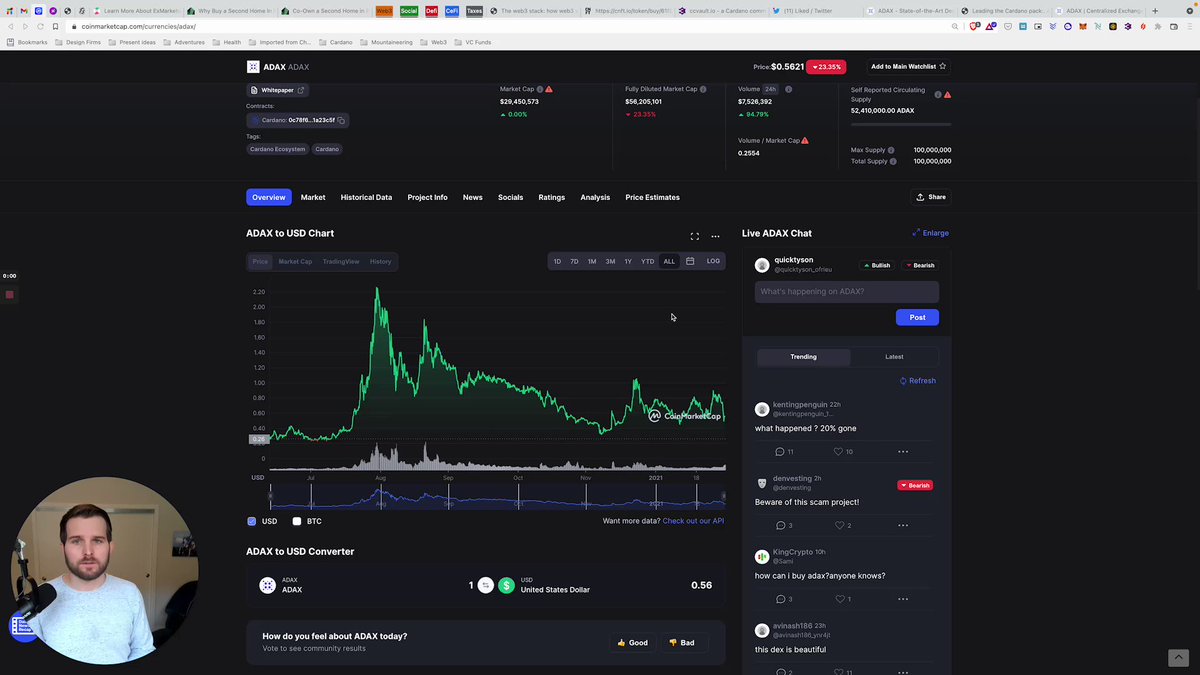Open the Check out our API link
The image size is (1200, 675).
point(693,521)
